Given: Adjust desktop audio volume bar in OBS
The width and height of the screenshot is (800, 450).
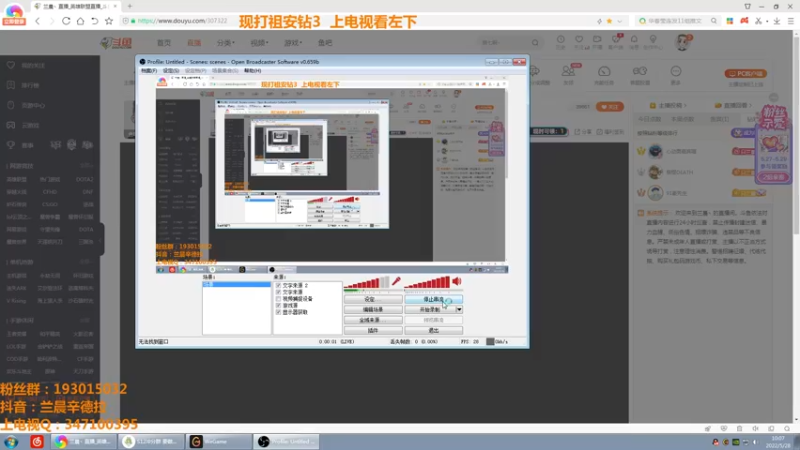Looking at the screenshot, I should [x=428, y=283].
